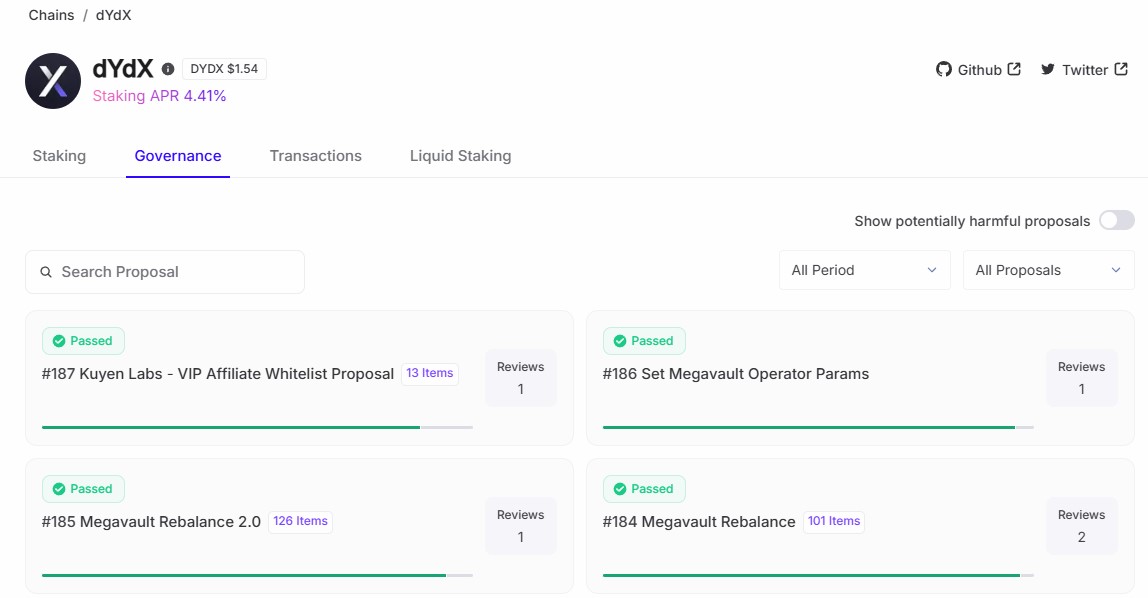Open the Twitter external link icon
The height and width of the screenshot is (598, 1148).
pyautogui.click(x=1121, y=69)
